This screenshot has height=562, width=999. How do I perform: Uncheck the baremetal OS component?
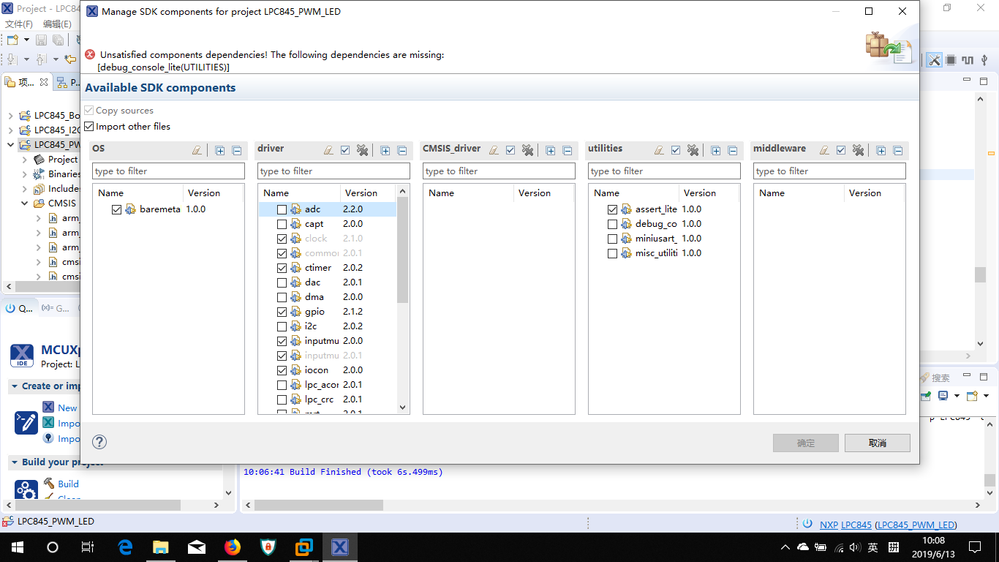point(116,210)
